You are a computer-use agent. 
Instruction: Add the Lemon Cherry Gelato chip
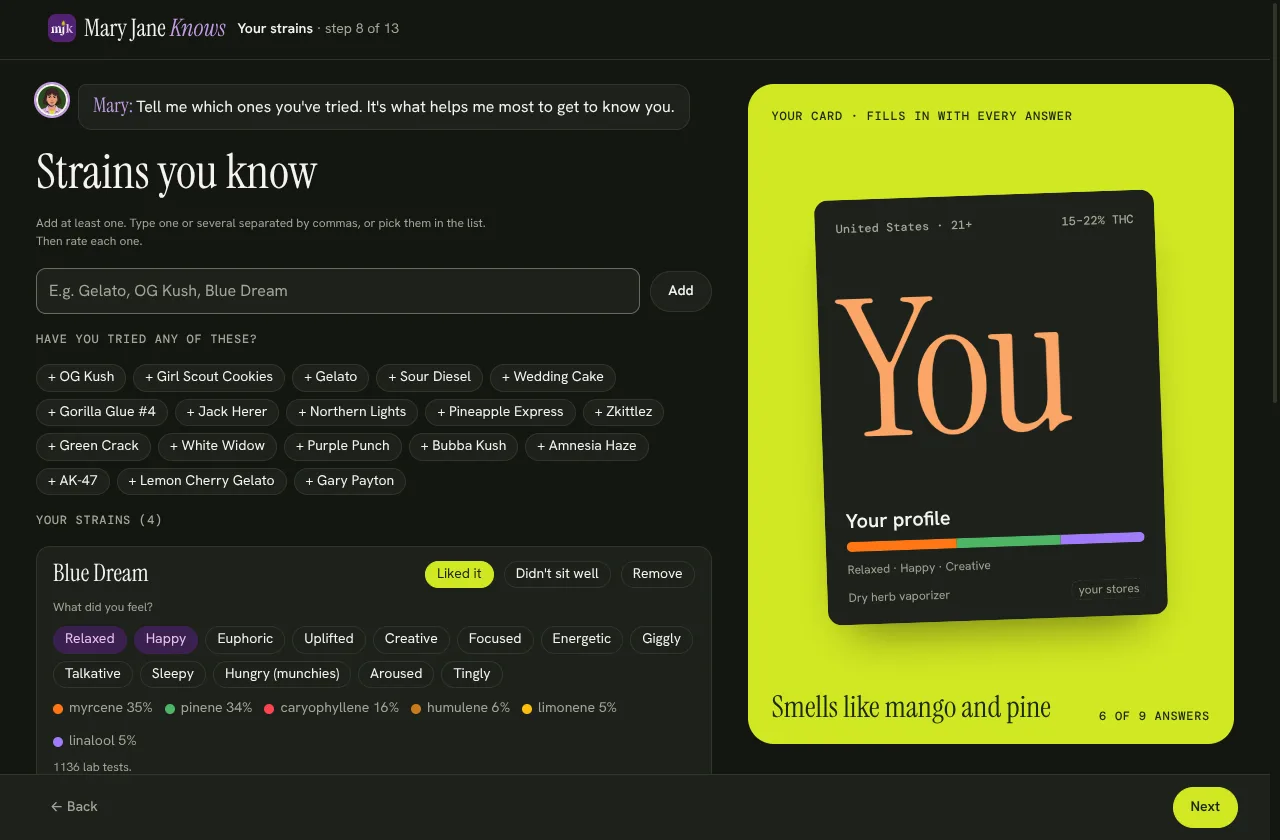click(x=201, y=481)
